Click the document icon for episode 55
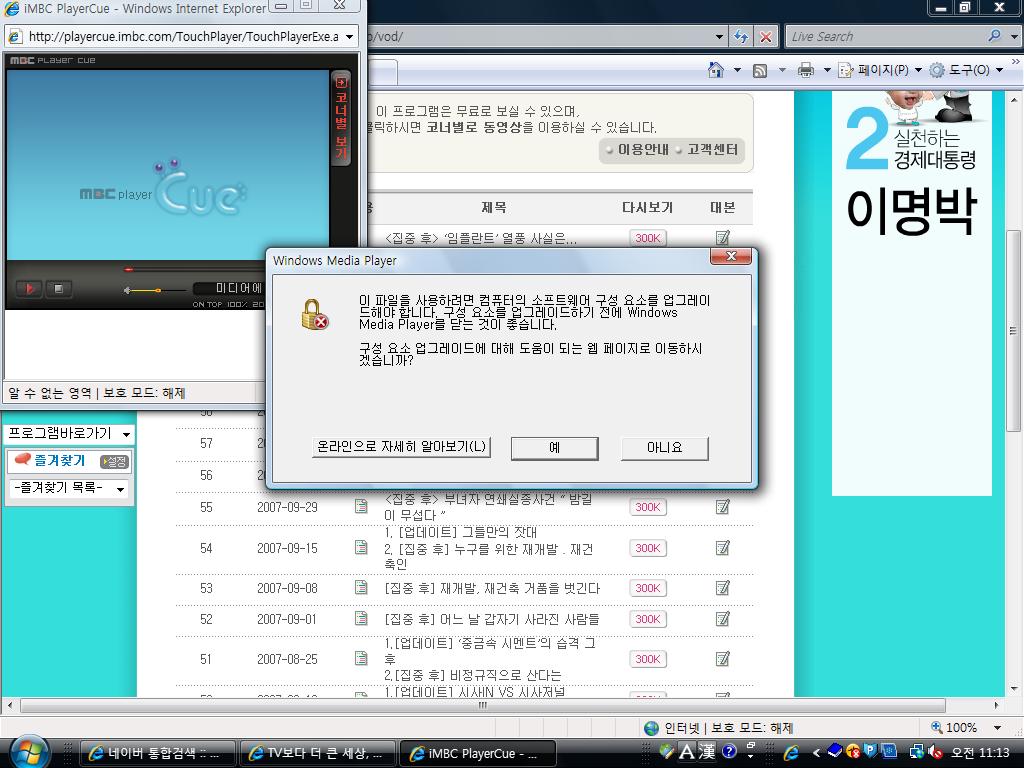 coord(360,506)
